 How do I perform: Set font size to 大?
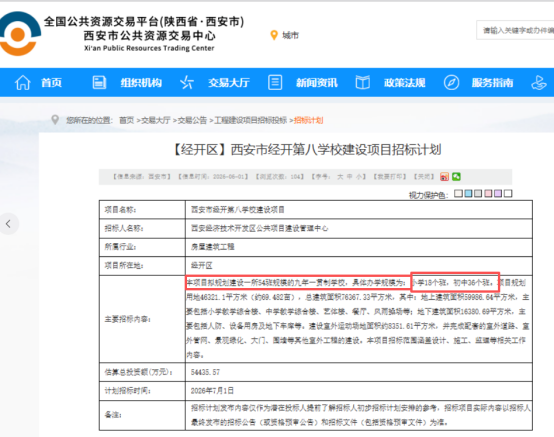click(x=340, y=176)
